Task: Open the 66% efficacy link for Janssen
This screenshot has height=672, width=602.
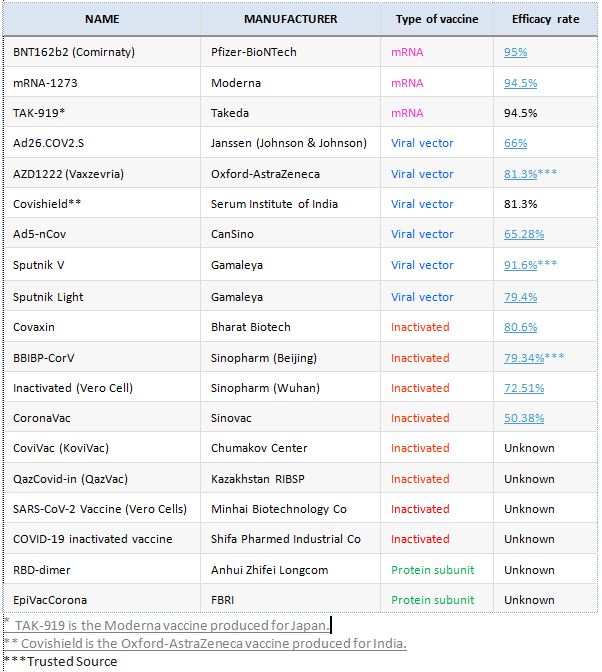Action: pyautogui.click(x=515, y=144)
